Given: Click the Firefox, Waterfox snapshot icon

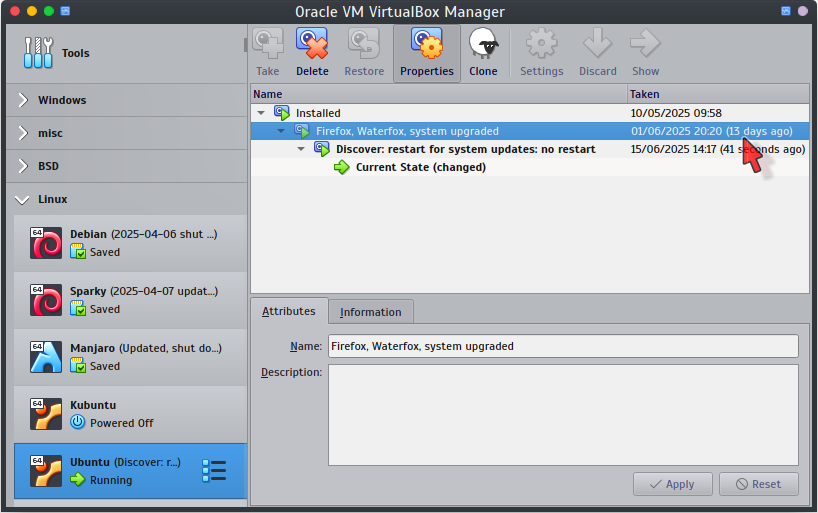Looking at the screenshot, I should (302, 131).
